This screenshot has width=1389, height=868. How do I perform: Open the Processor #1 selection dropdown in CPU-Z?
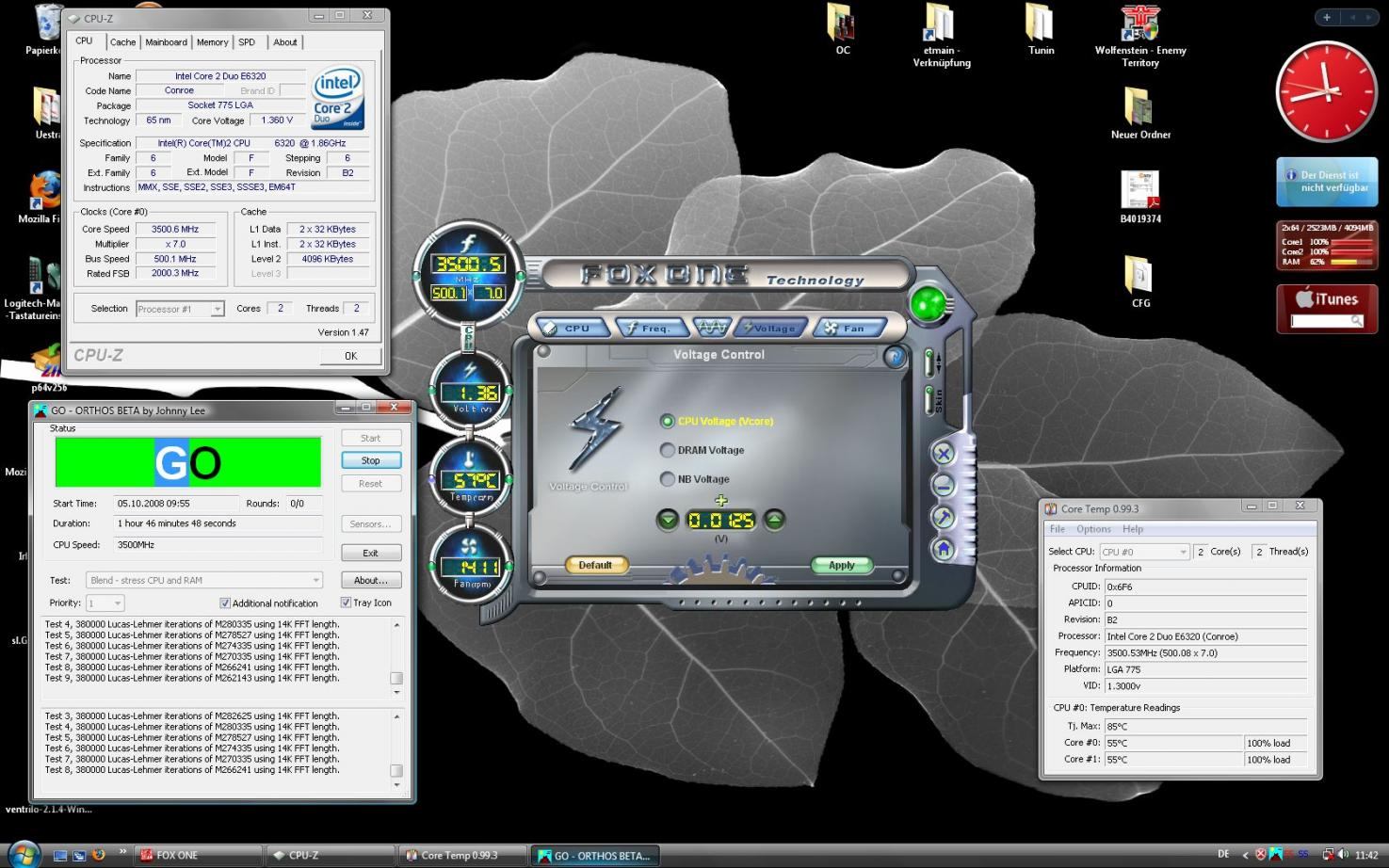tap(180, 309)
